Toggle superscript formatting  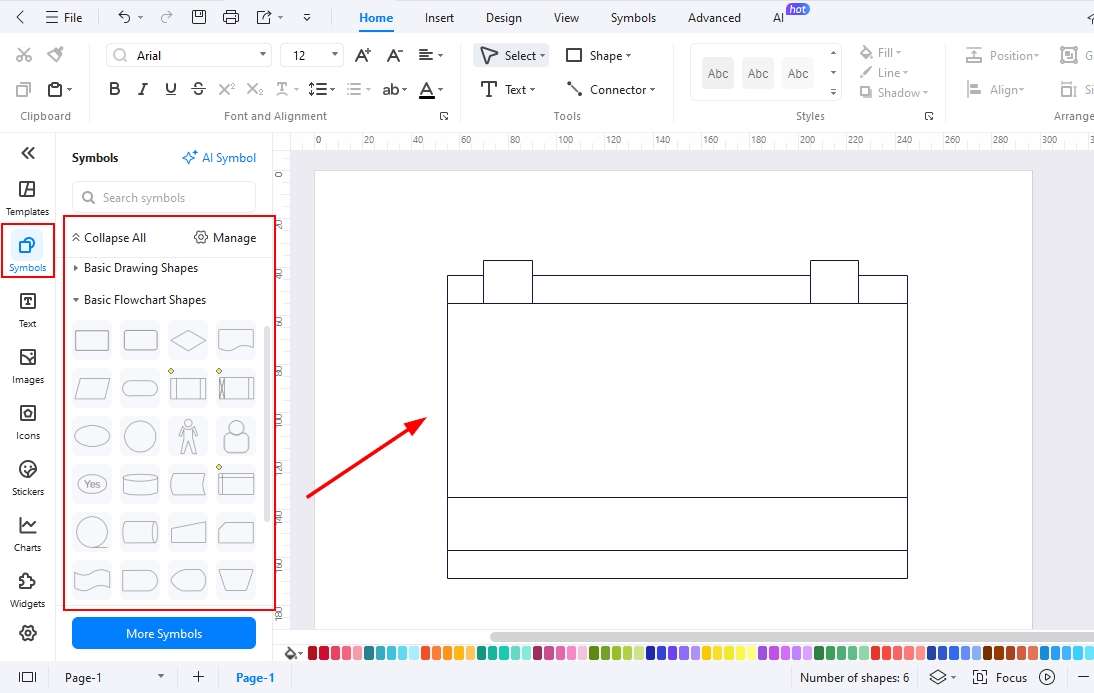point(226,89)
